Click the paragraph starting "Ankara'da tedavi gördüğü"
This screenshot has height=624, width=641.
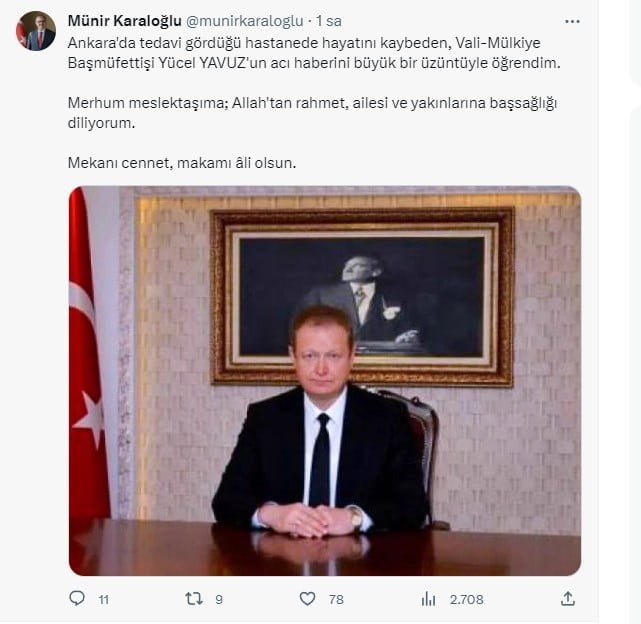(314, 53)
